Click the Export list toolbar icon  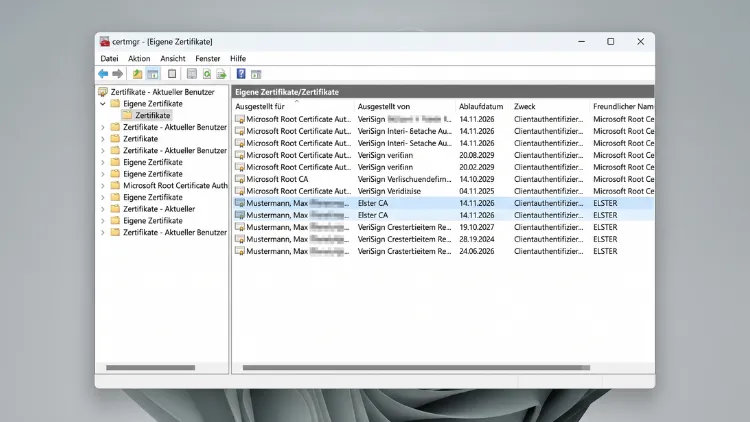click(221, 74)
